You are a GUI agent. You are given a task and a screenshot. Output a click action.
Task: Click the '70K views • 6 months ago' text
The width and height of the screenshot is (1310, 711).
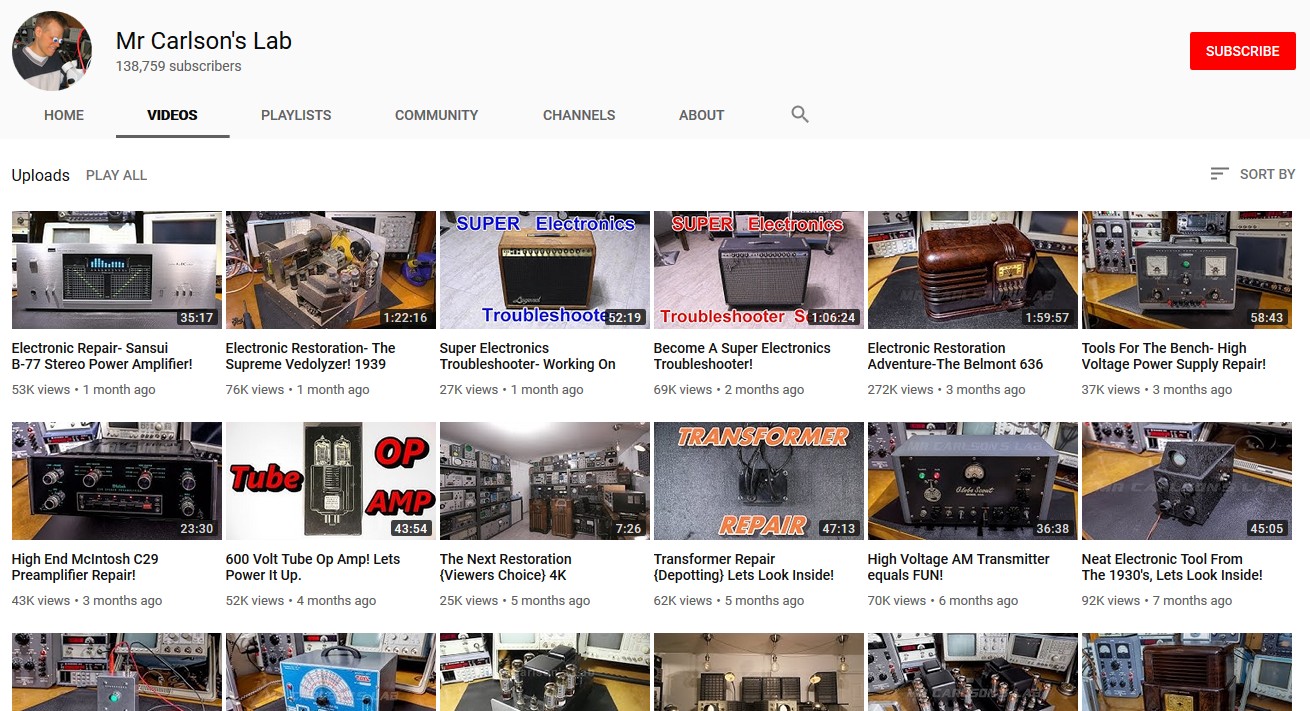pos(943,601)
